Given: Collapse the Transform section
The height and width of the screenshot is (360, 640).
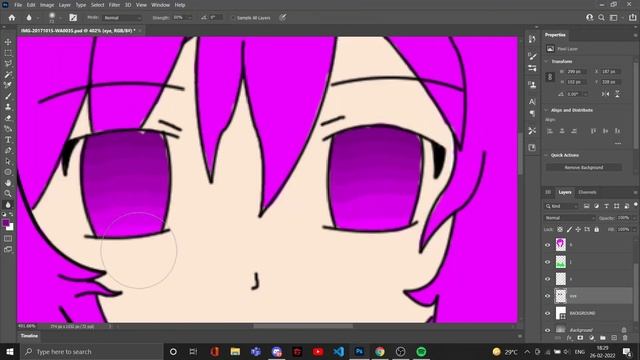Looking at the screenshot, I should 547,61.
